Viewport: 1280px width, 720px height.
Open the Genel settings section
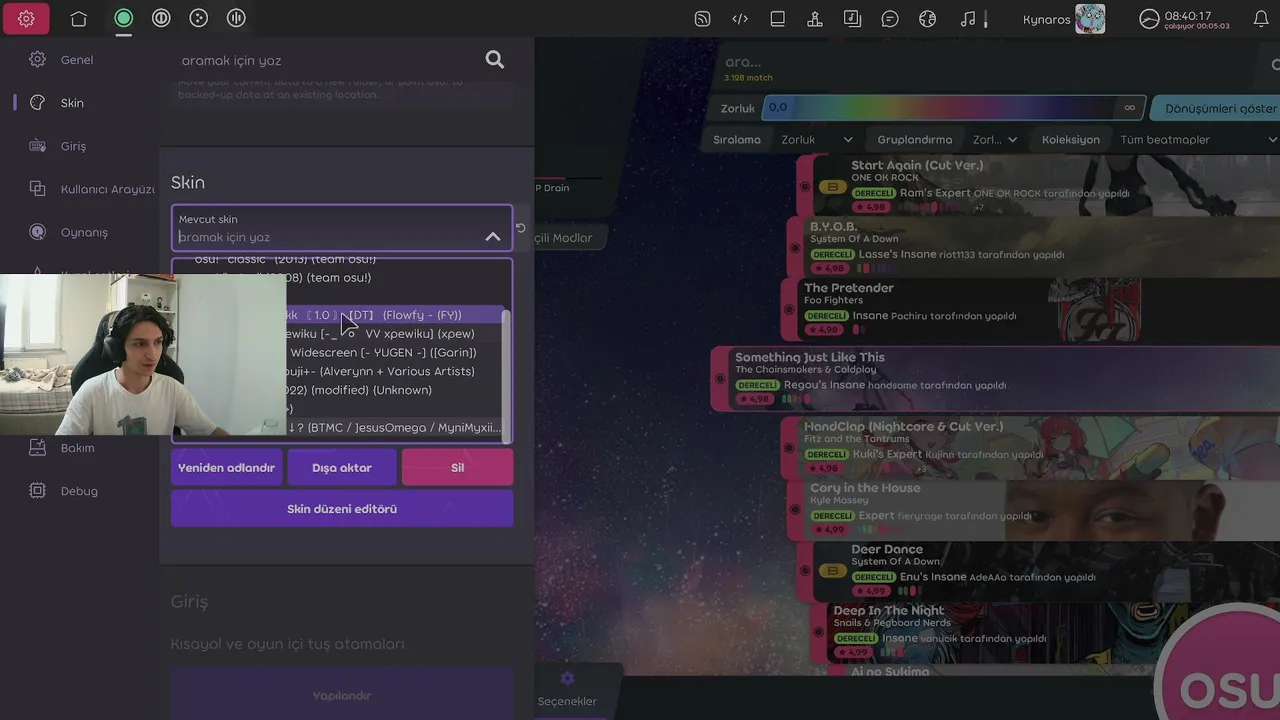coord(77,60)
